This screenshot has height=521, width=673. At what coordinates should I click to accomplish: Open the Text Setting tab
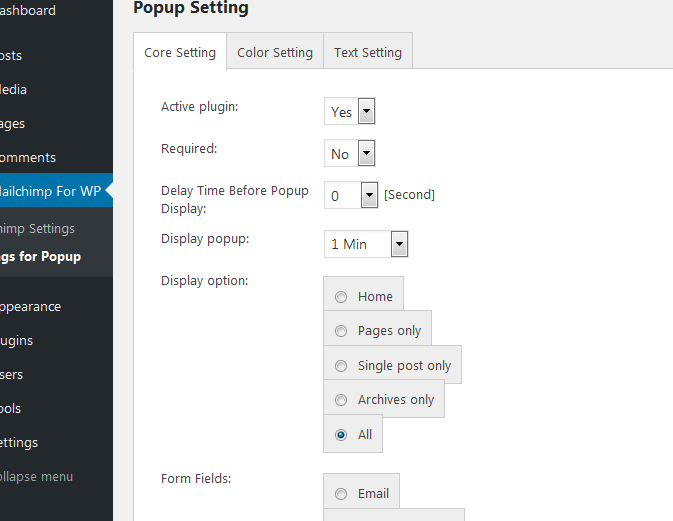tap(368, 51)
